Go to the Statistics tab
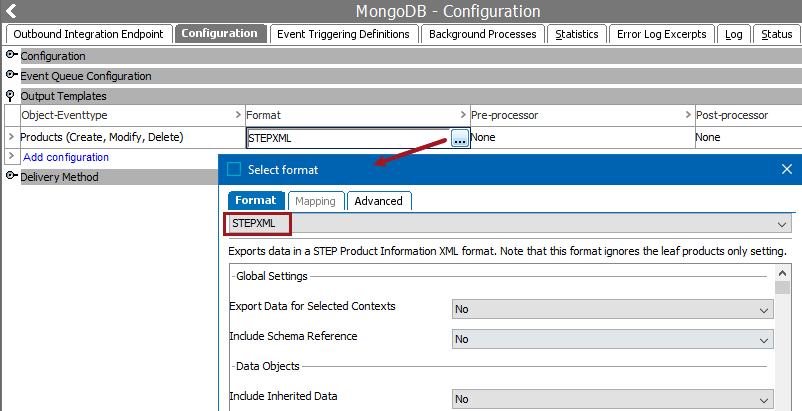This screenshot has height=411, width=802. (577, 34)
